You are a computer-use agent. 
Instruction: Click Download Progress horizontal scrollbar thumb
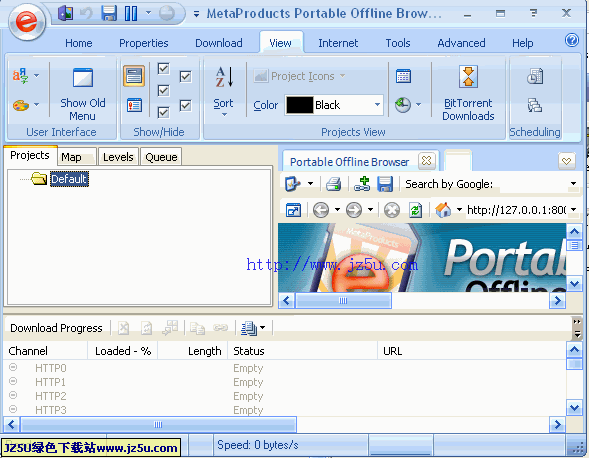pos(159,425)
